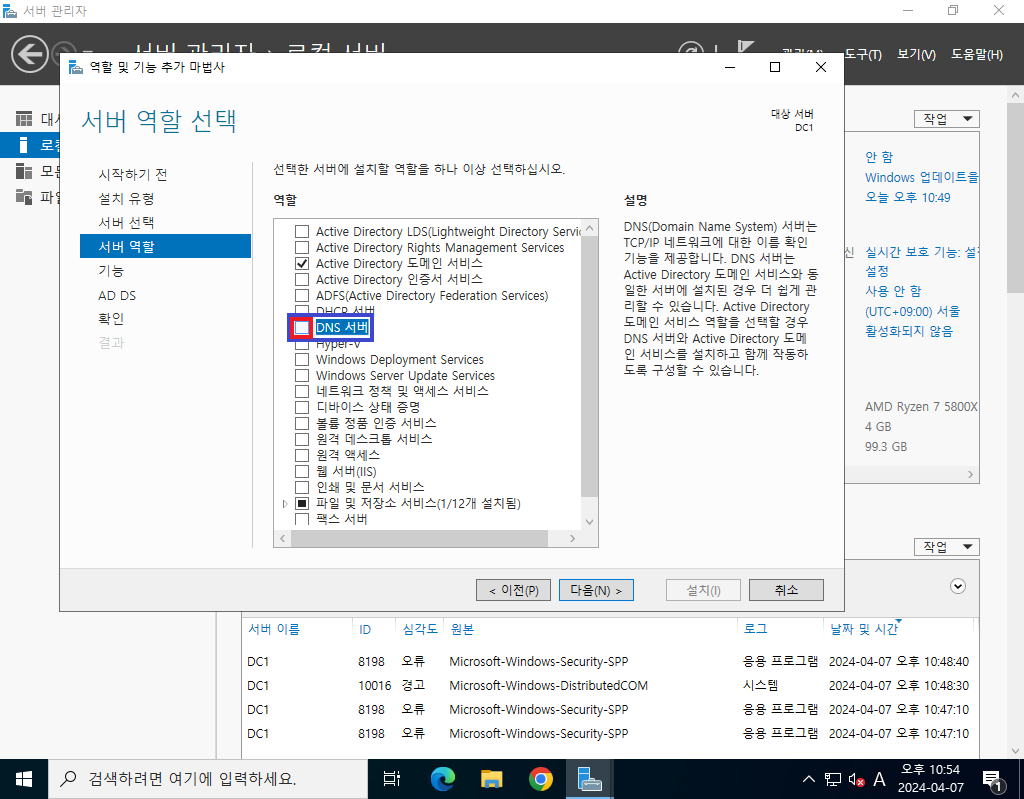Click 다음(N) button
Screen dimensions: 1024x799
(596, 590)
